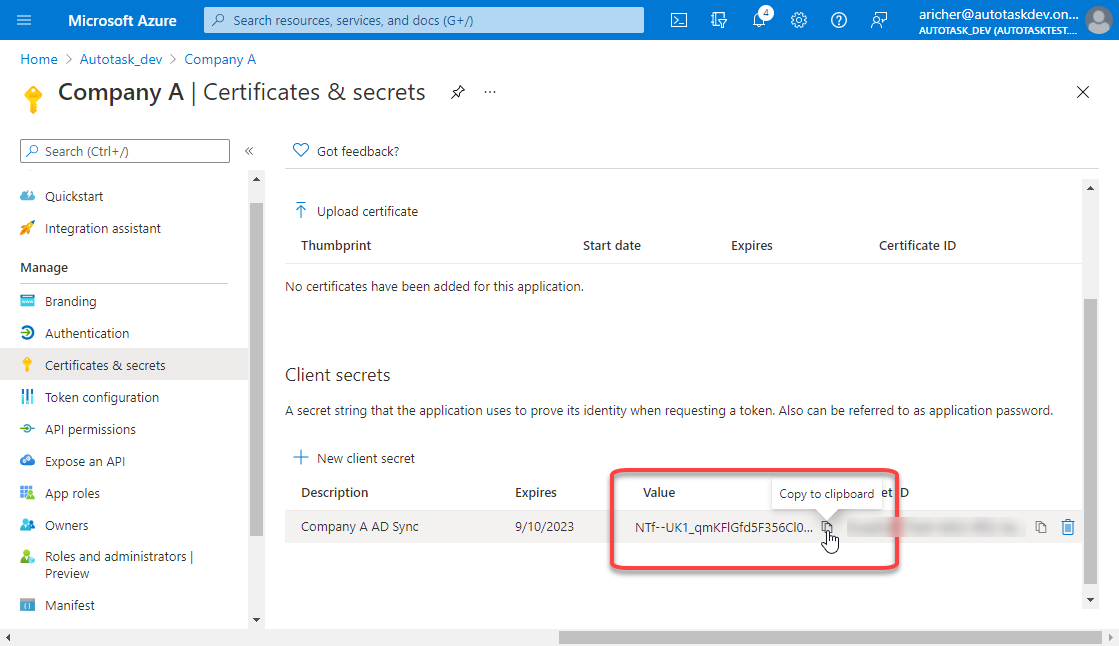Open the Settings gear in the header
The width and height of the screenshot is (1119, 646).
(x=799, y=20)
